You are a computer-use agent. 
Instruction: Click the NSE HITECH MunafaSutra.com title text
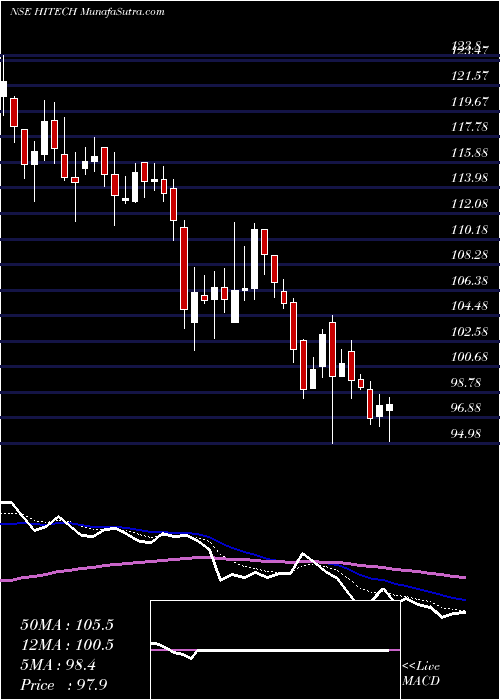click(87, 12)
